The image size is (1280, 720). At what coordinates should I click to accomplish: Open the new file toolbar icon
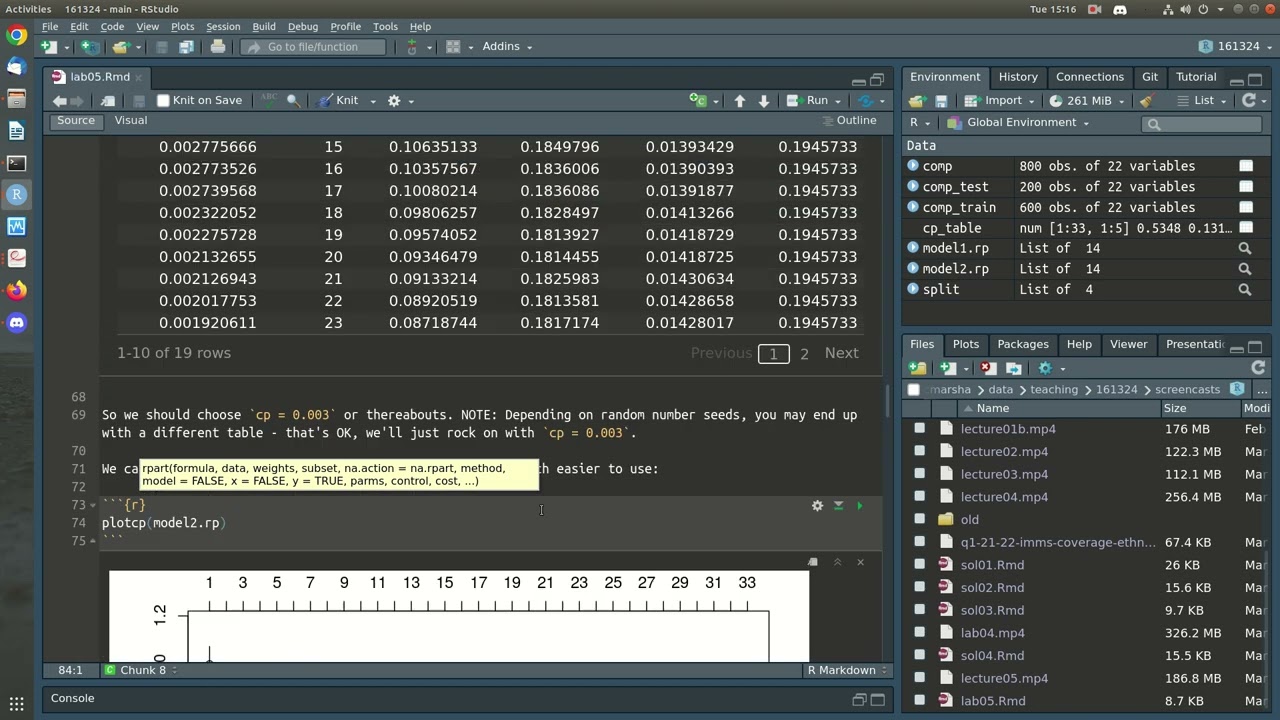click(x=48, y=47)
